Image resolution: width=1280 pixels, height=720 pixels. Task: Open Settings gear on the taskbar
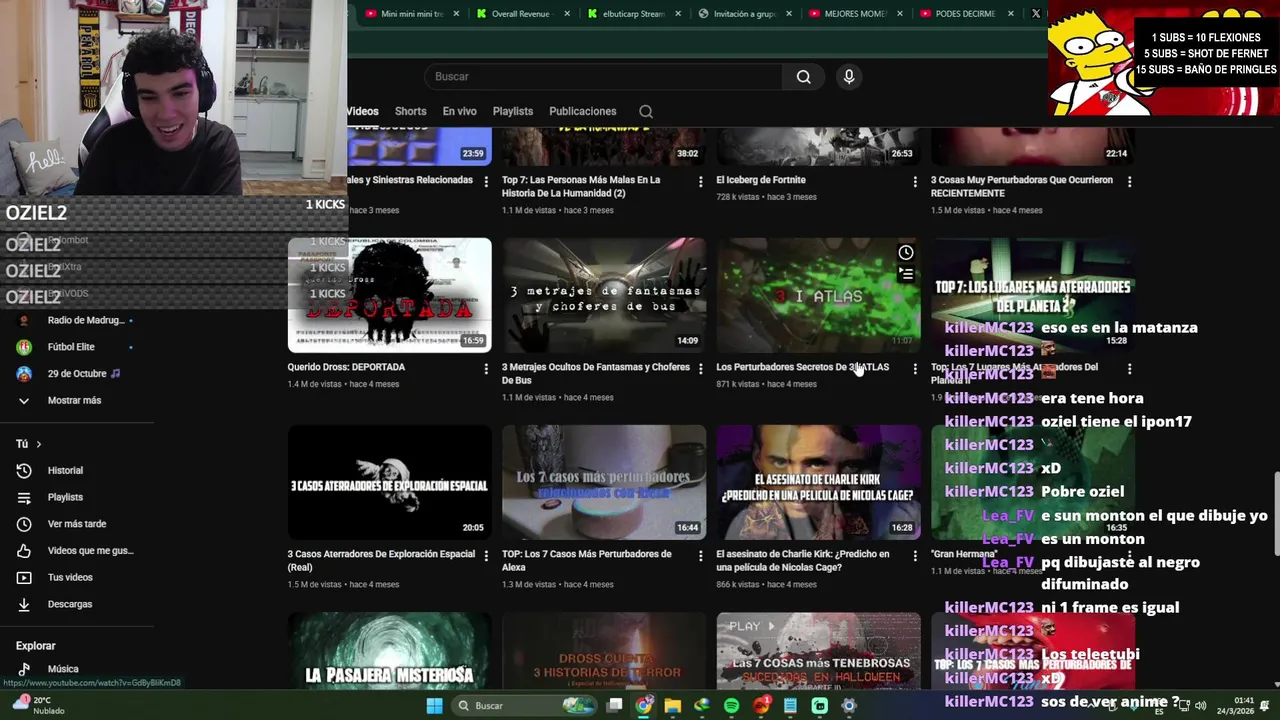coord(849,706)
